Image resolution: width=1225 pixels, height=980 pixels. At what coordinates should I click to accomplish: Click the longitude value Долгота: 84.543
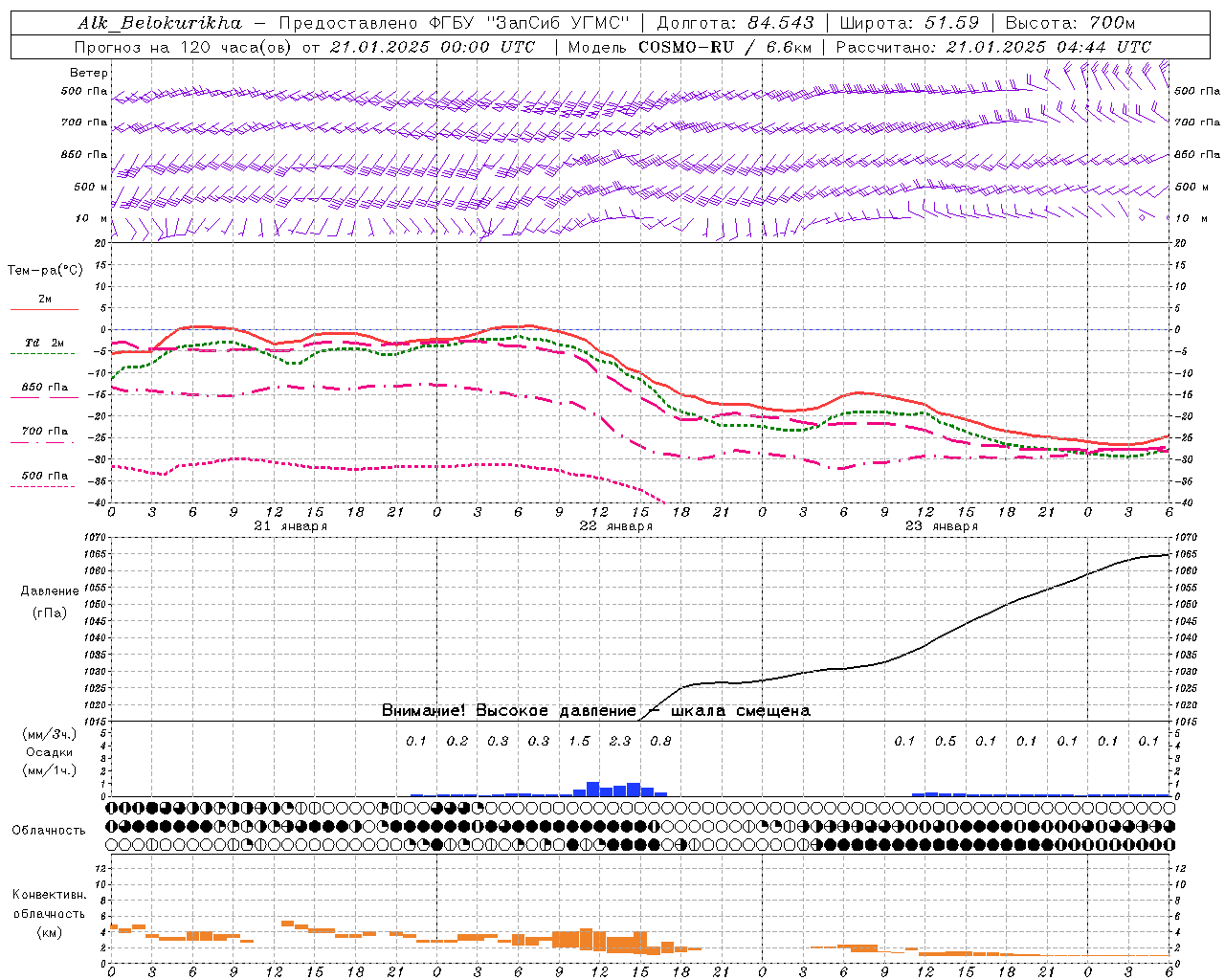click(736, 23)
